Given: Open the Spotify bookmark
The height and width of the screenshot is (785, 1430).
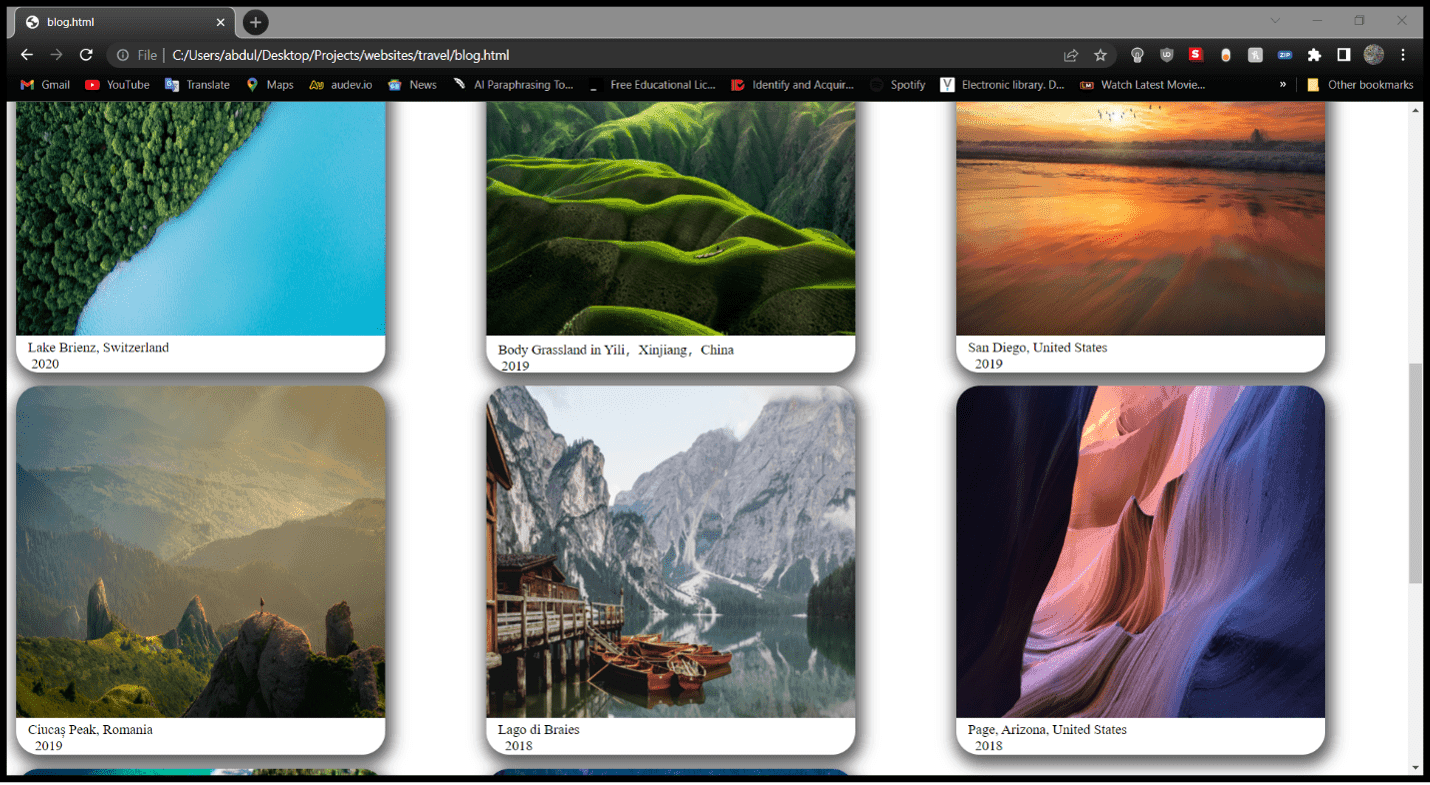Looking at the screenshot, I should click(897, 85).
